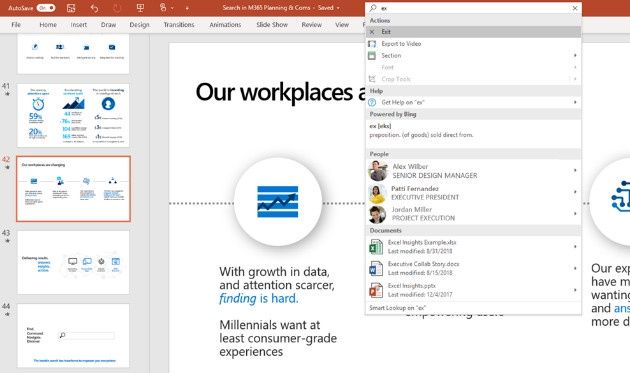Choose Export to Video action
630x373 pixels.
pos(473,43)
